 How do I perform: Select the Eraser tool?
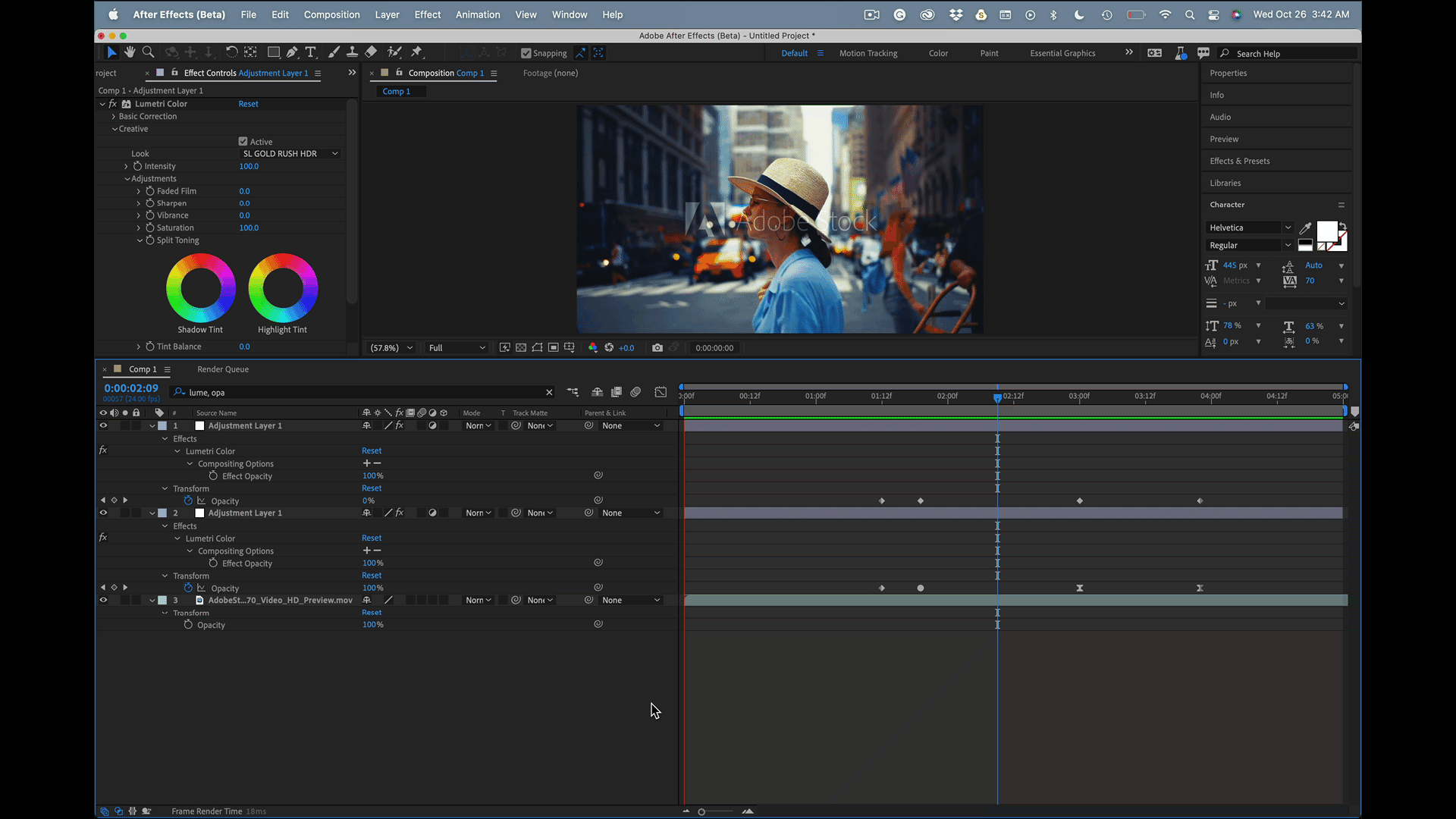pos(371,52)
